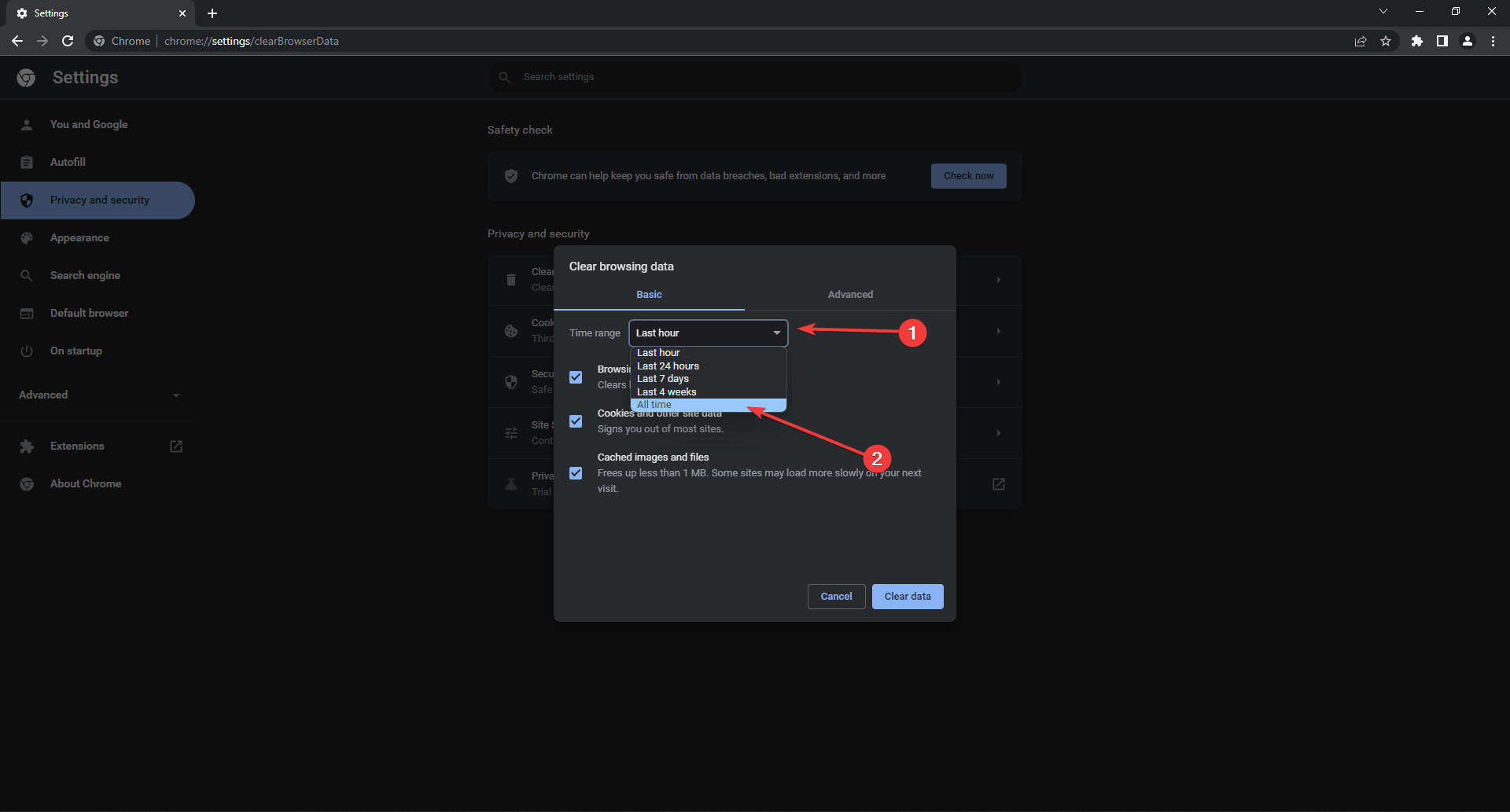
Task: Click the share page icon in address bar
Action: click(1361, 41)
